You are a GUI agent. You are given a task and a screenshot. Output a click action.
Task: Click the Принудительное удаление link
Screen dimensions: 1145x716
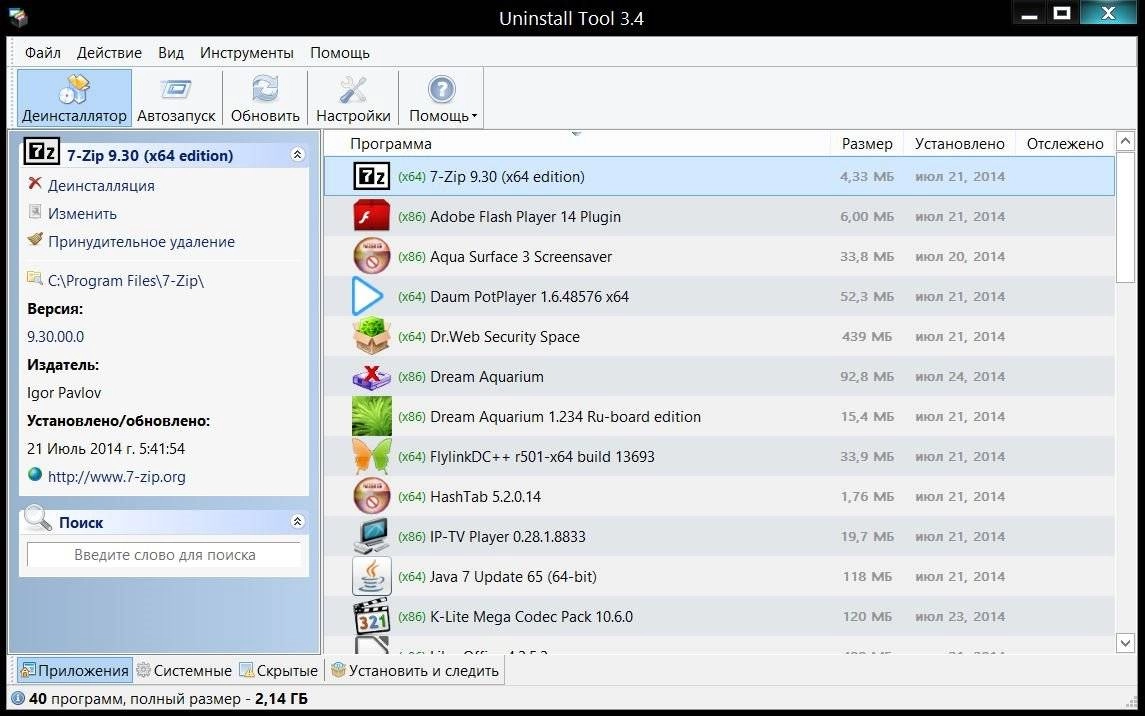[x=141, y=242]
